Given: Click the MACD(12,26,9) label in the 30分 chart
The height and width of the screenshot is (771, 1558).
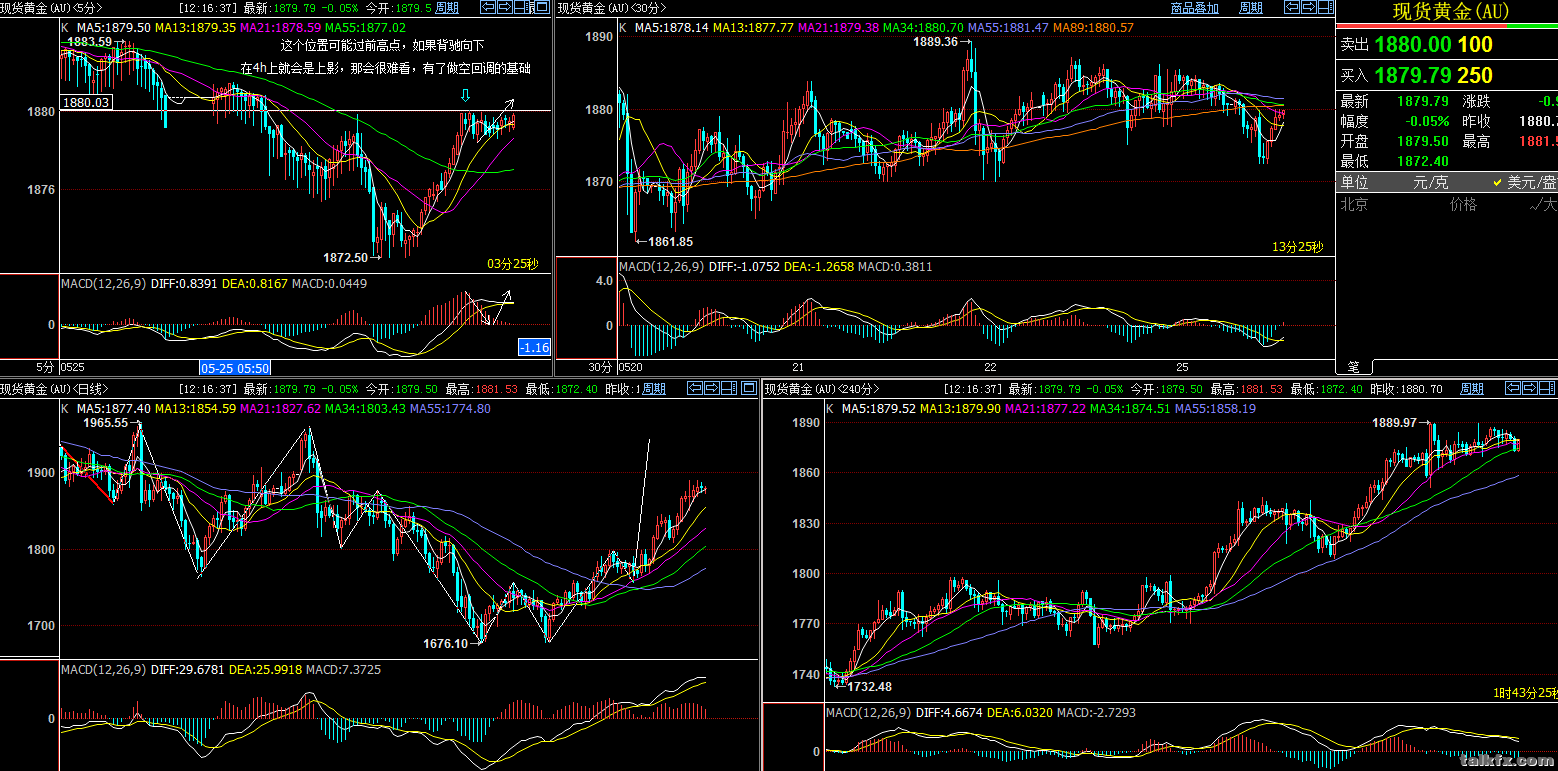Looking at the screenshot, I should click(x=661, y=267).
